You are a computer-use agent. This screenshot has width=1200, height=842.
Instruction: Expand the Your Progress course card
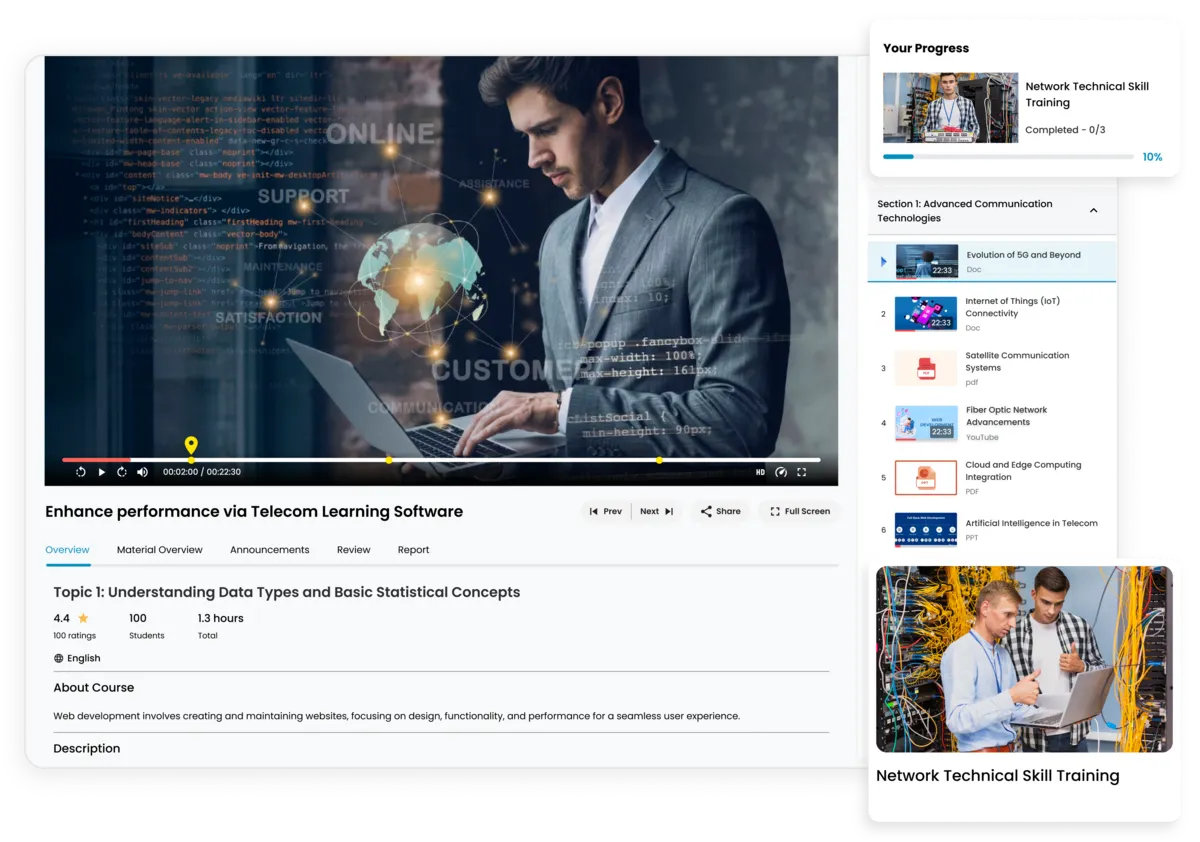1025,105
